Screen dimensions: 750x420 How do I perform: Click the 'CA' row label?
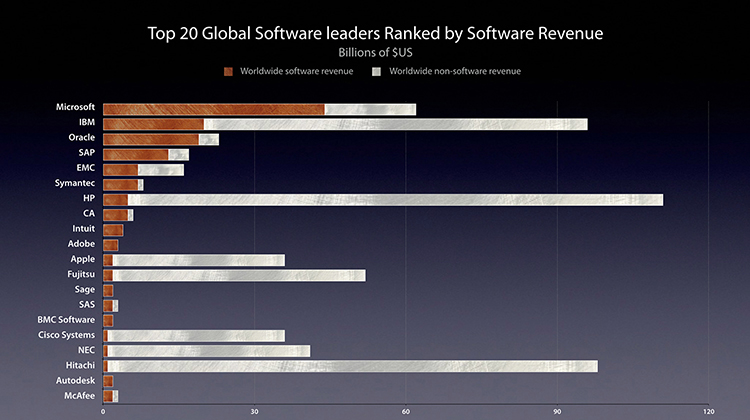pyautogui.click(x=89, y=213)
